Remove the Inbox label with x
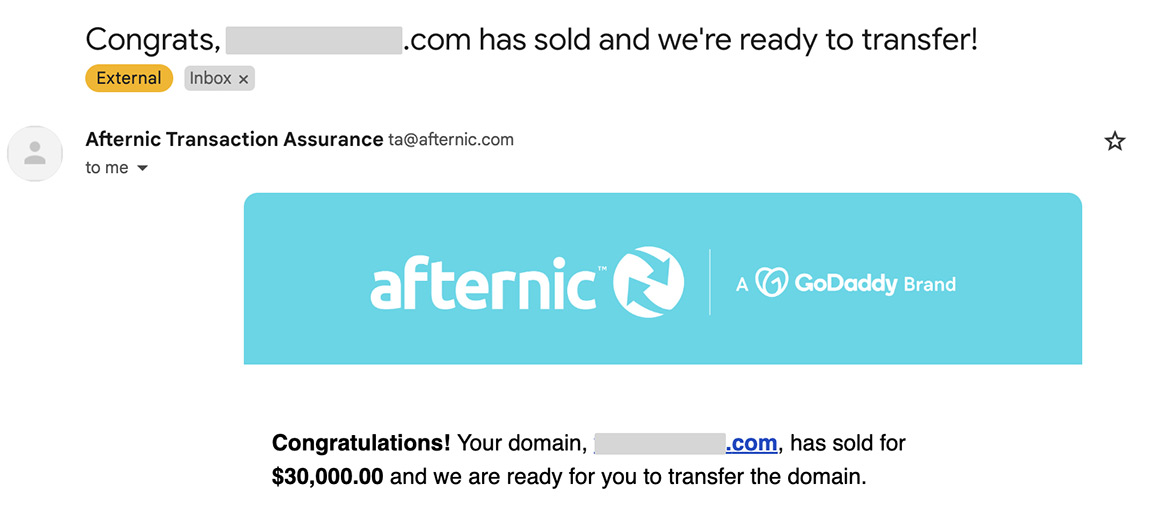Viewport: 1150px width, 514px height. [243, 79]
